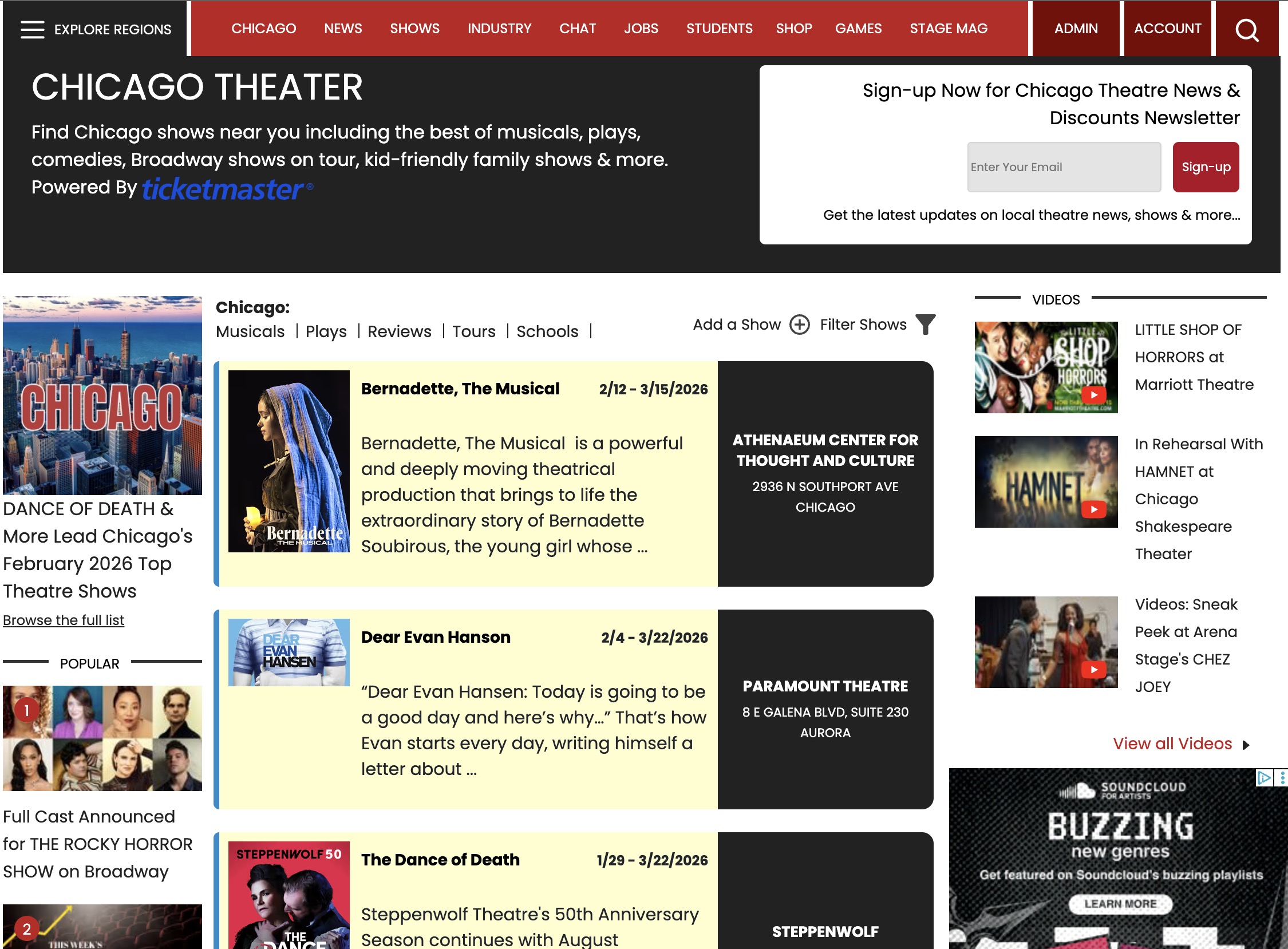Click the search magnifier icon
This screenshot has height=949, width=1288.
pyautogui.click(x=1246, y=29)
